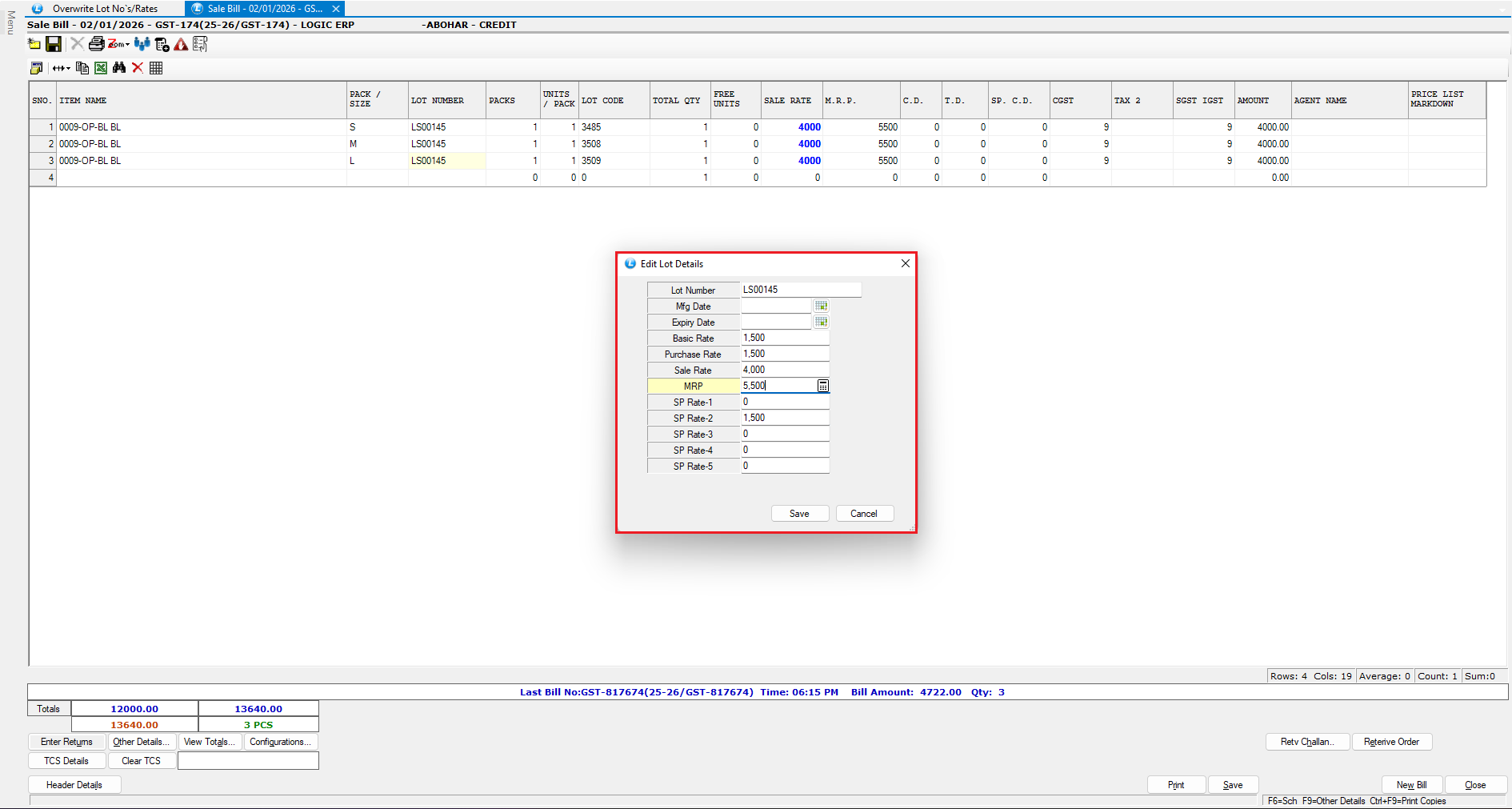This screenshot has width=1512, height=809.
Task: Click the green Excel export icon
Action: (101, 68)
